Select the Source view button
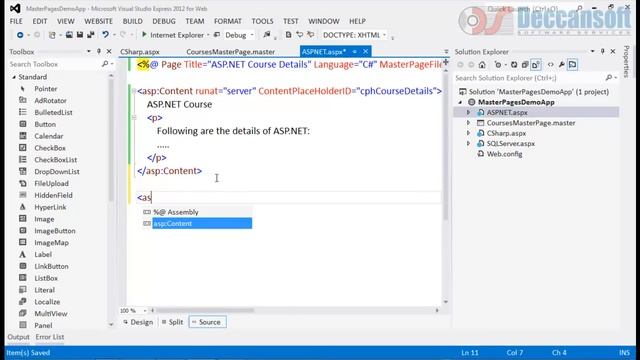640x360 pixels. coord(207,322)
